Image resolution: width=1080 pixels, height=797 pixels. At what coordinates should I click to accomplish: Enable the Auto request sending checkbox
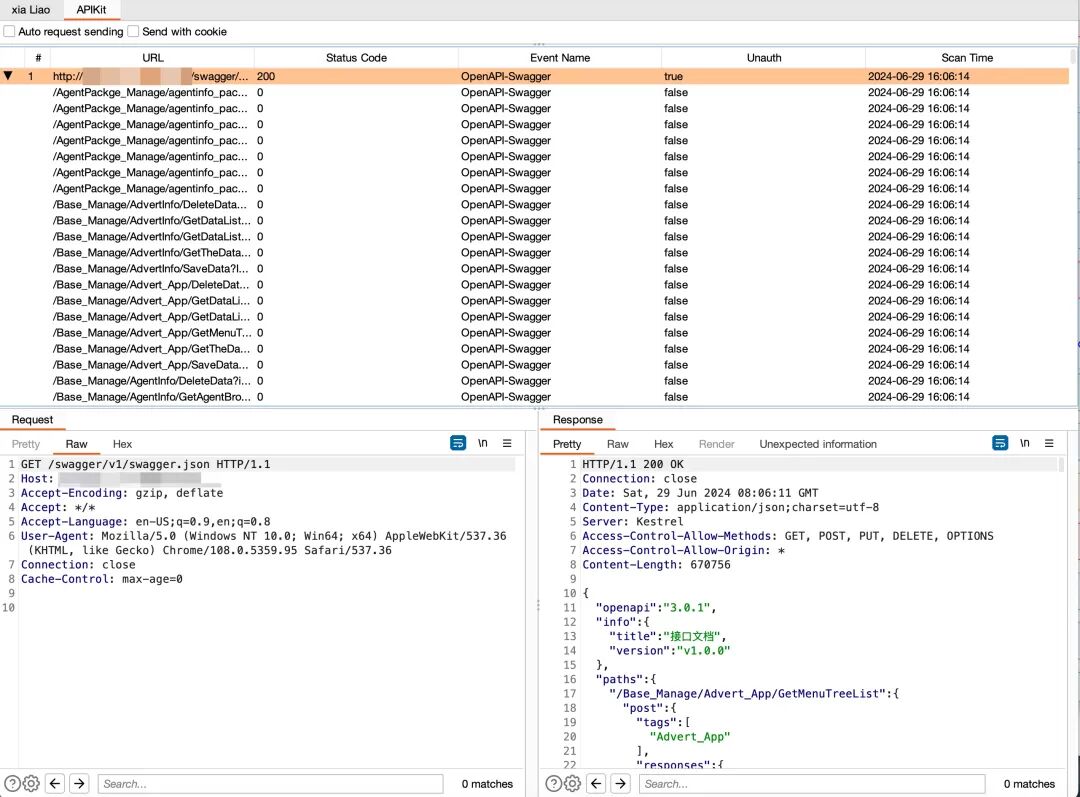tap(10, 32)
